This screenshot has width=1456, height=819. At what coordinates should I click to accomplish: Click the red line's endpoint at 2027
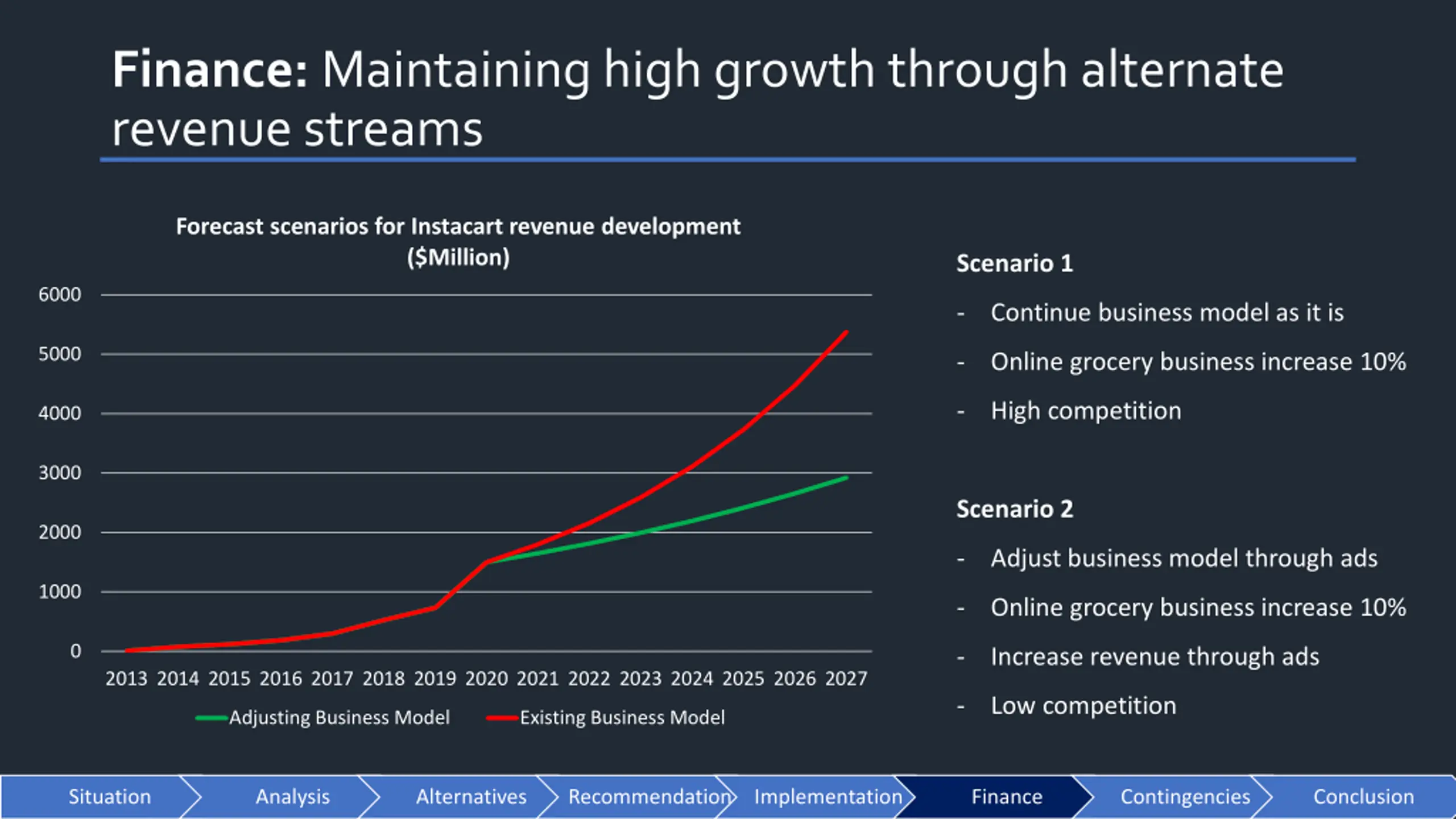[x=846, y=332]
